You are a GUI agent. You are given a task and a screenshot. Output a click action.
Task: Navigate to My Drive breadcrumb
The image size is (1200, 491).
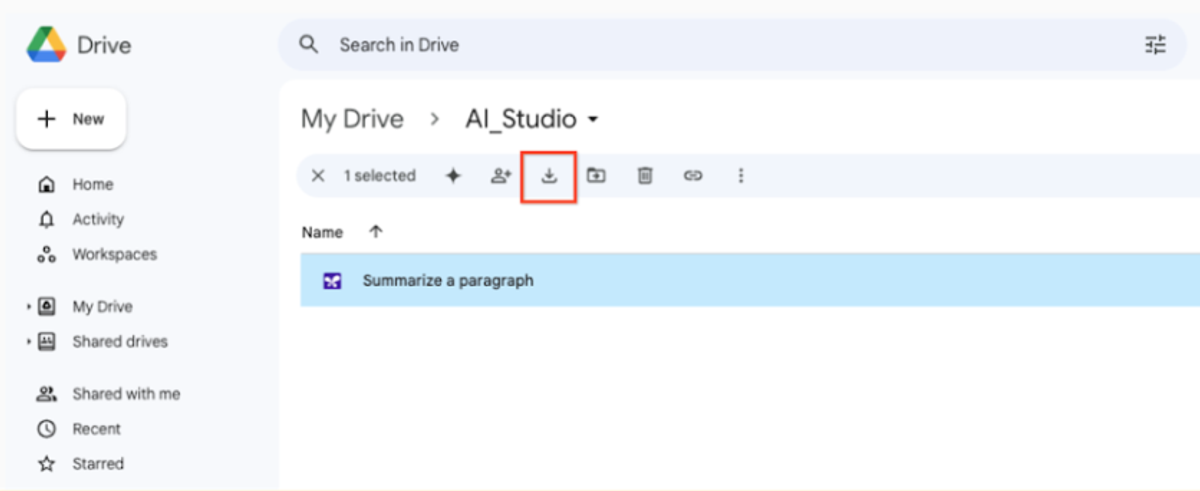[x=352, y=120]
